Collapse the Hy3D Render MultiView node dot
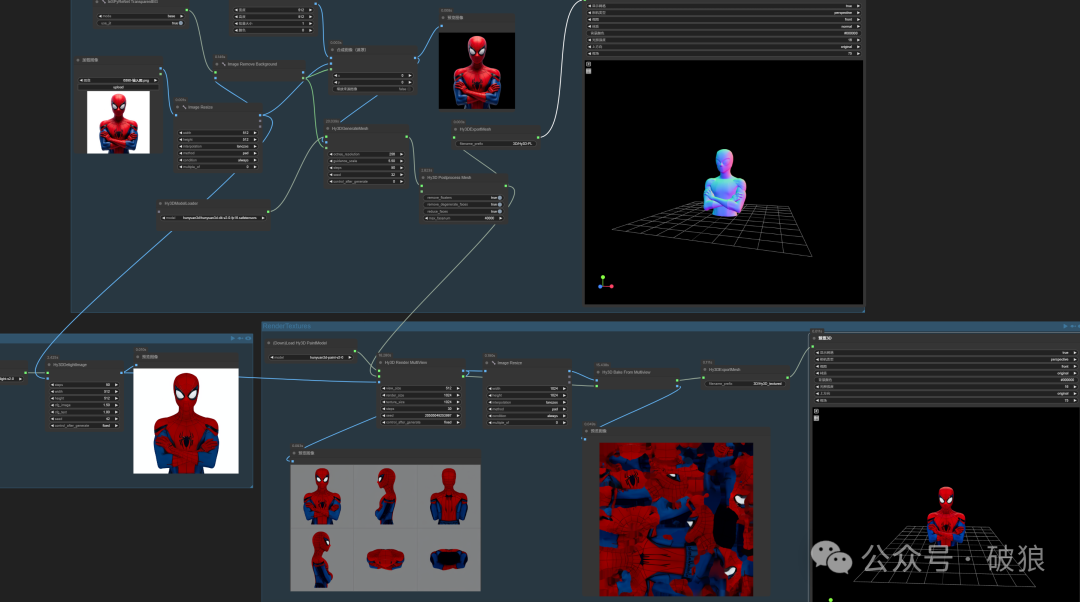This screenshot has width=1080, height=602. point(380,362)
